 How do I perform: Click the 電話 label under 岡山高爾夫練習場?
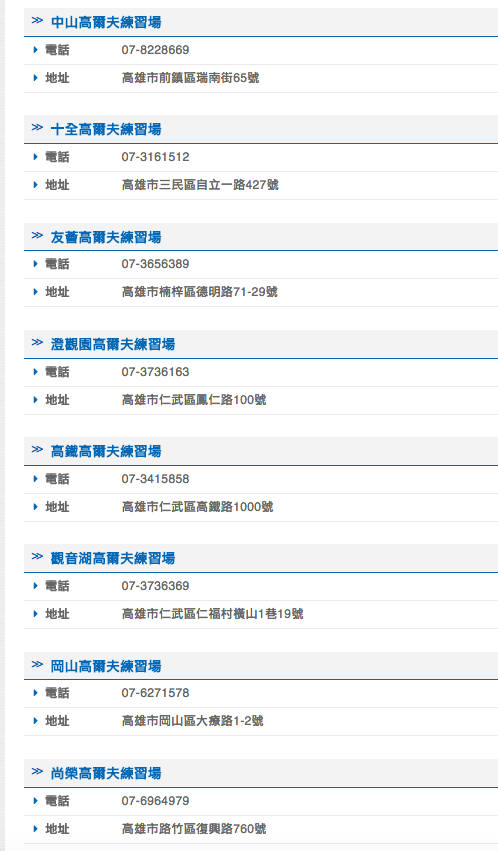[x=57, y=693]
